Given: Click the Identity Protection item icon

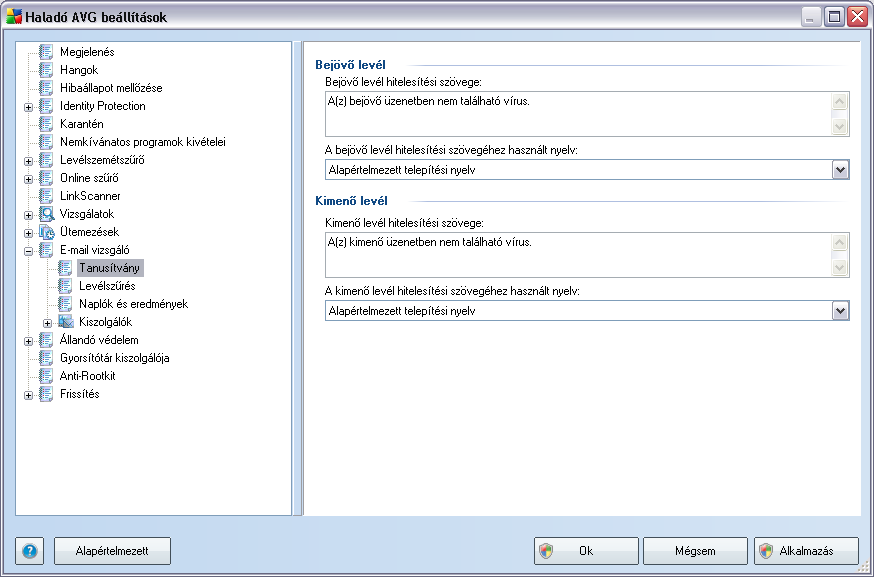Looking at the screenshot, I should click(x=46, y=106).
